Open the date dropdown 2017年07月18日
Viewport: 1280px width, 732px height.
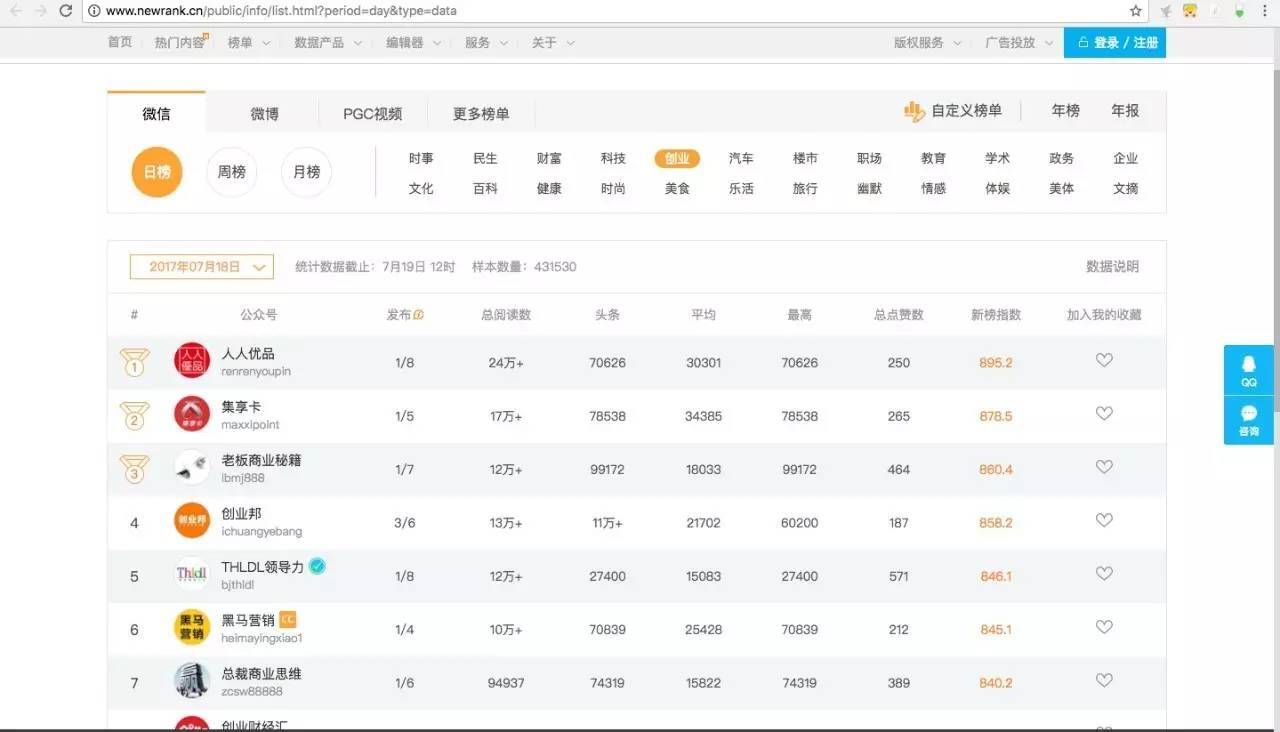pyautogui.click(x=202, y=267)
